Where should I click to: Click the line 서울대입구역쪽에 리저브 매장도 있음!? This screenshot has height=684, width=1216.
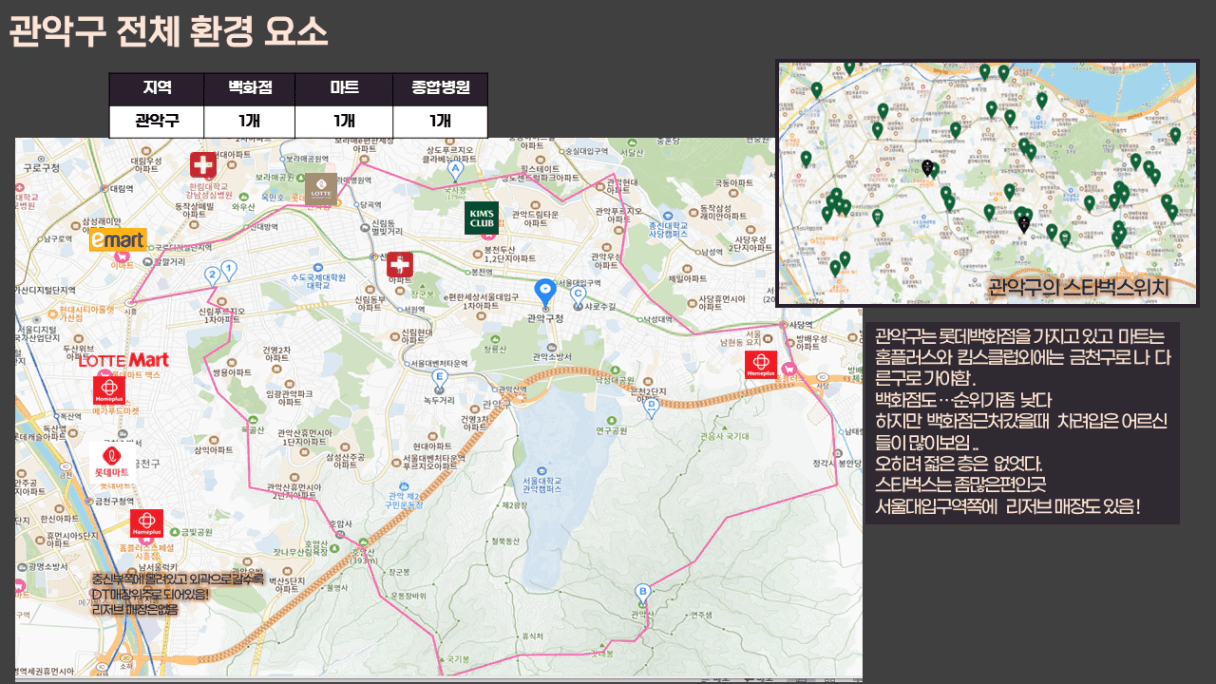click(x=1007, y=507)
